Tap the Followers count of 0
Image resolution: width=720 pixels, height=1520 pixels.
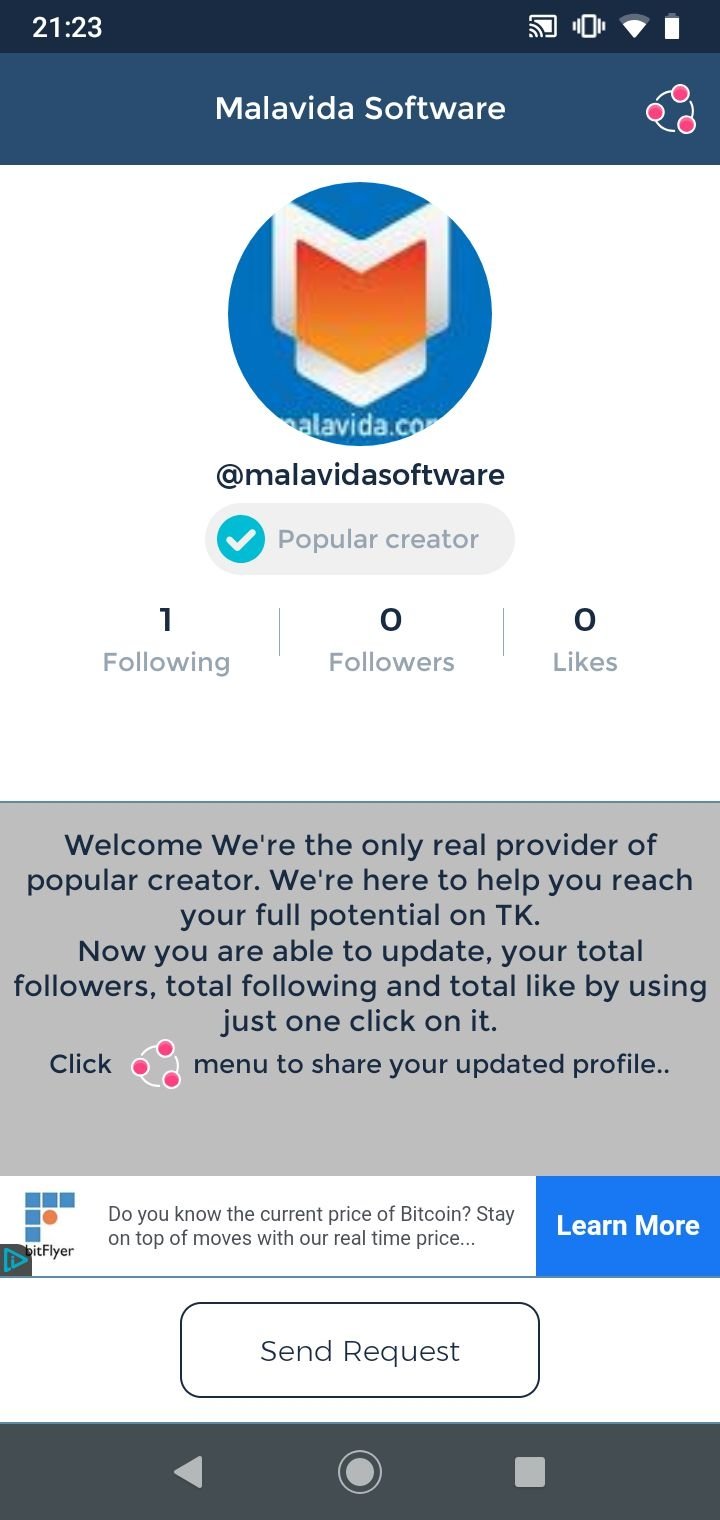(x=391, y=620)
